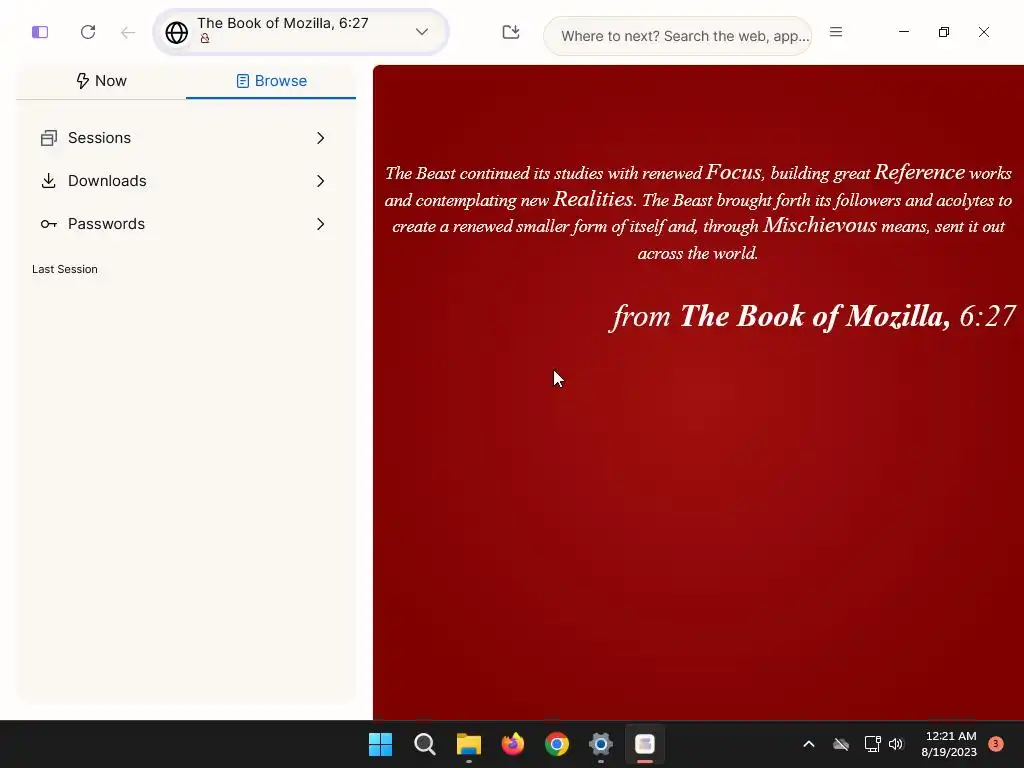1024x768 pixels.
Task: Click the Passwords key icon
Action: tap(48, 224)
